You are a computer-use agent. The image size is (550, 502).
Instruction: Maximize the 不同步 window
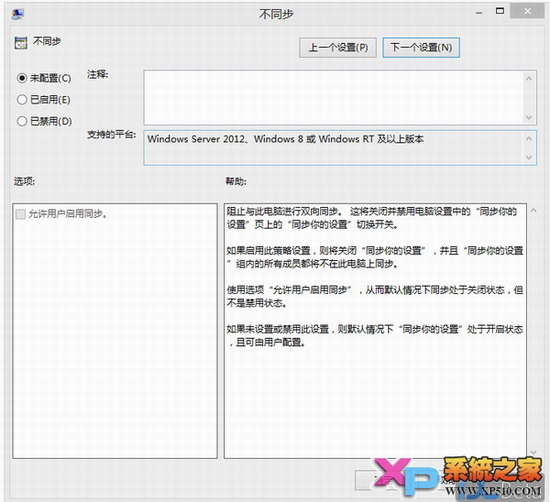coord(499,11)
